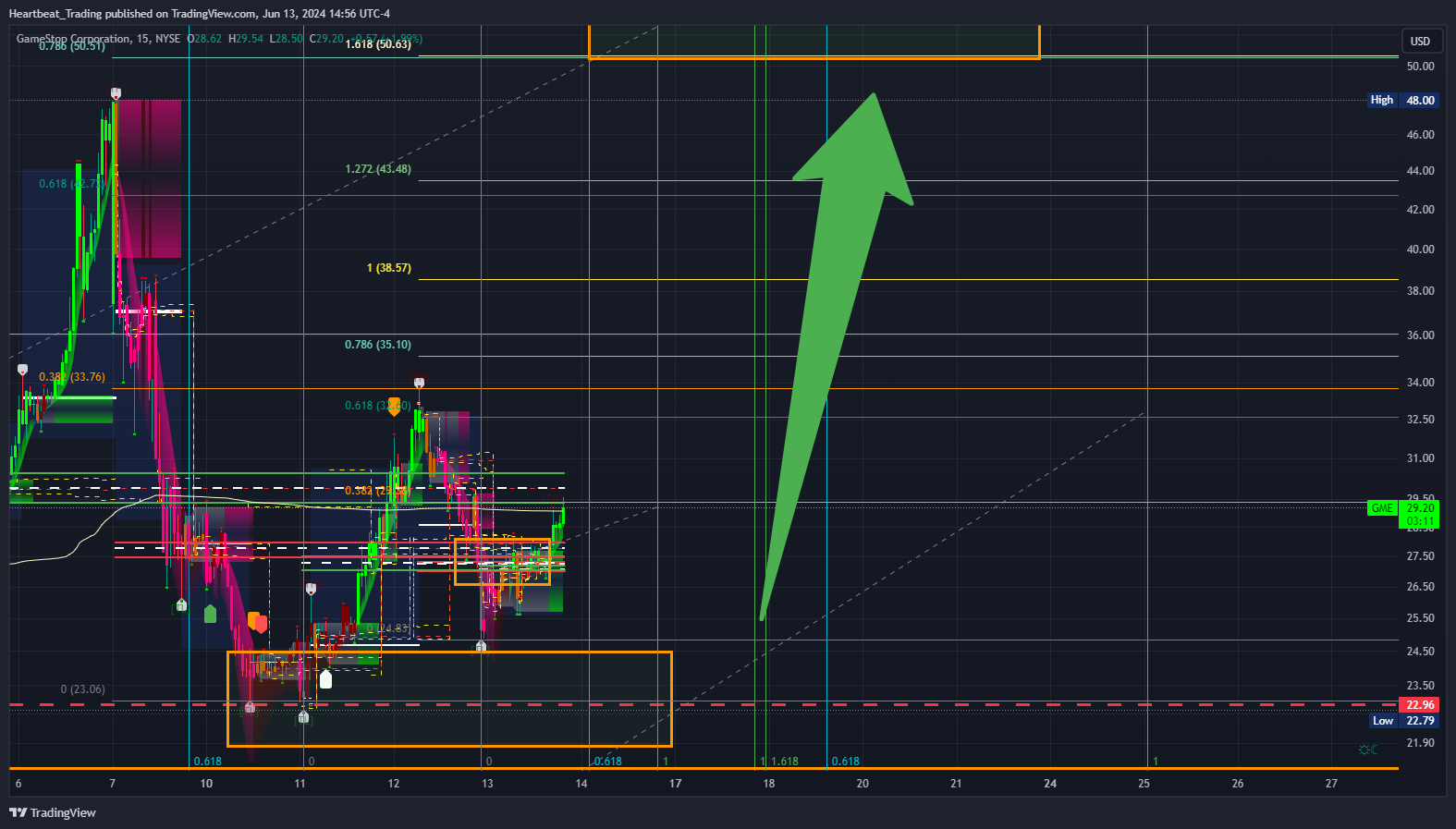Click the 26.50 price scale value
1456x829 pixels.
(x=1420, y=587)
